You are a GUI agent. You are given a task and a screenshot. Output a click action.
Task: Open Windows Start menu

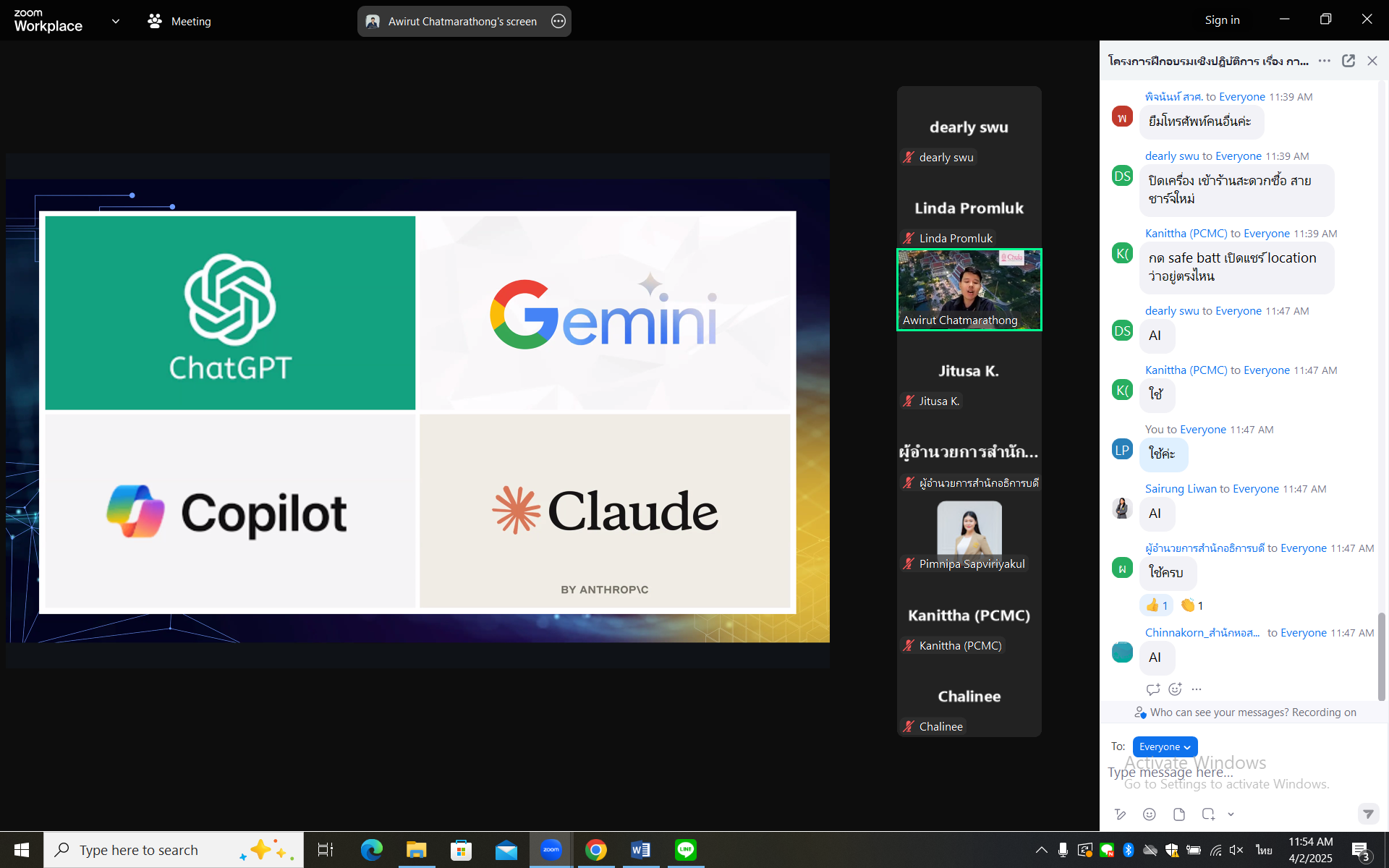(x=22, y=850)
